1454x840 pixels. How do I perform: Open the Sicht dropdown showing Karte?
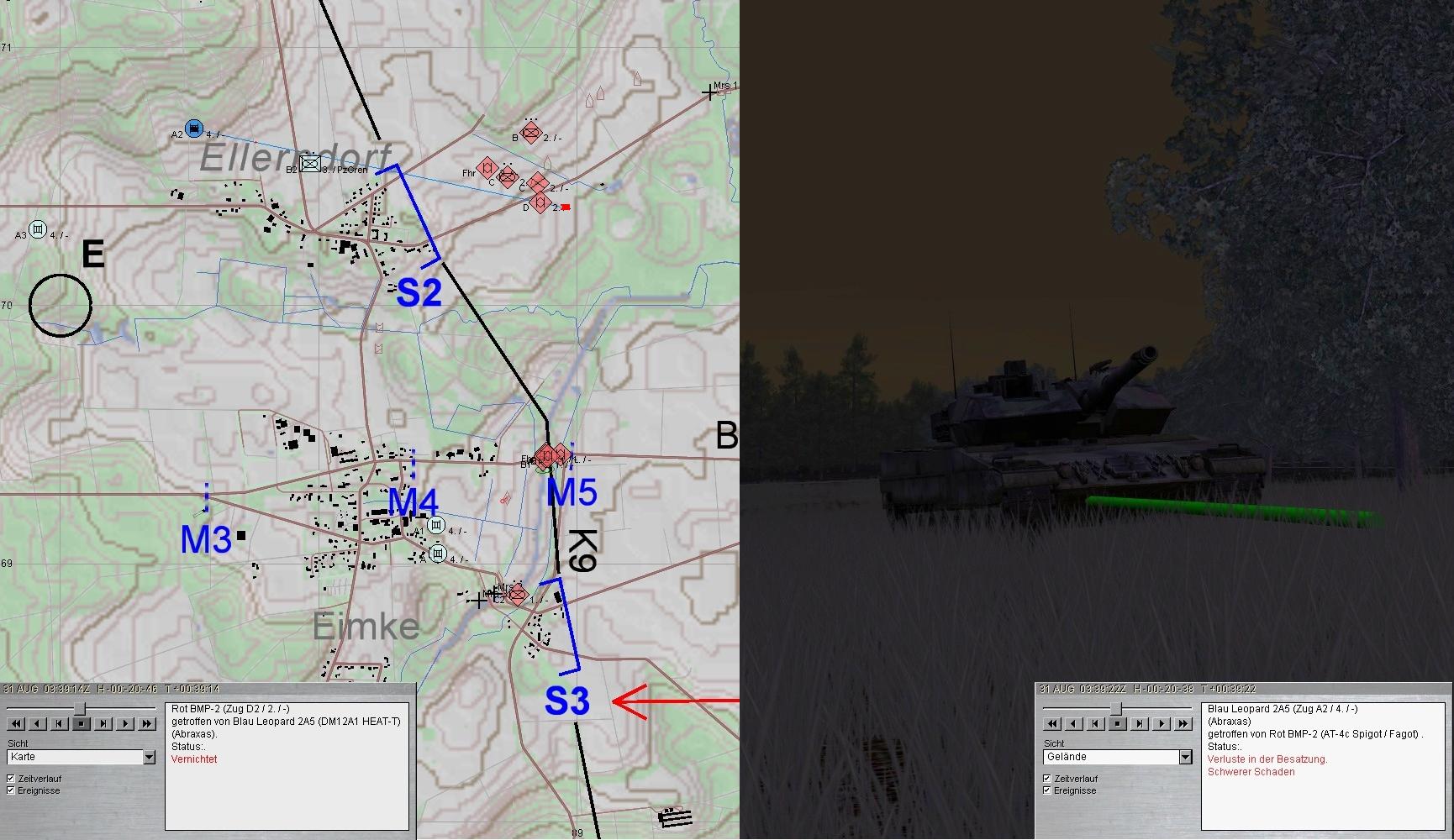coord(149,758)
